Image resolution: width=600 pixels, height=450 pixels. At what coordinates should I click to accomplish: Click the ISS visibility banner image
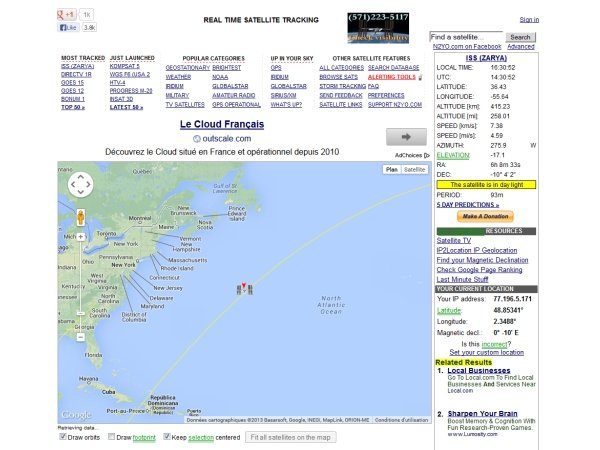click(378, 28)
